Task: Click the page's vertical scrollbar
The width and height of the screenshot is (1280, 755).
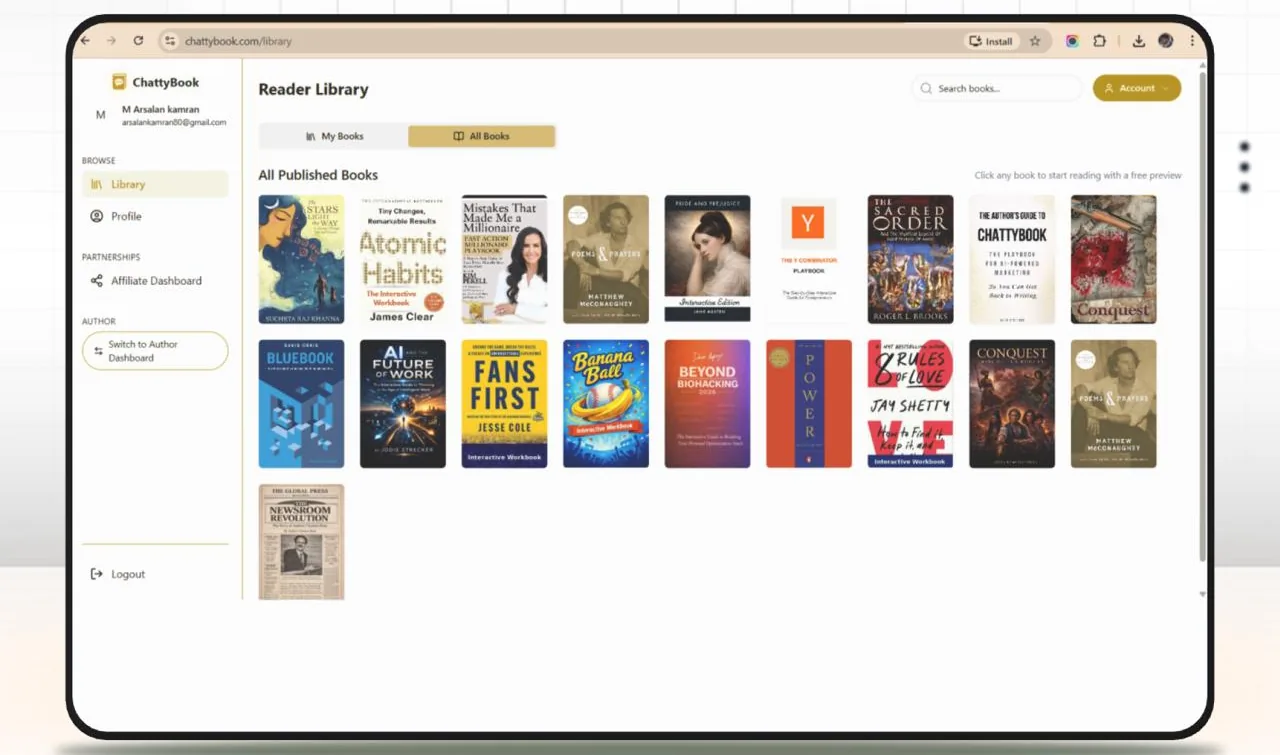Action: tap(1202, 315)
